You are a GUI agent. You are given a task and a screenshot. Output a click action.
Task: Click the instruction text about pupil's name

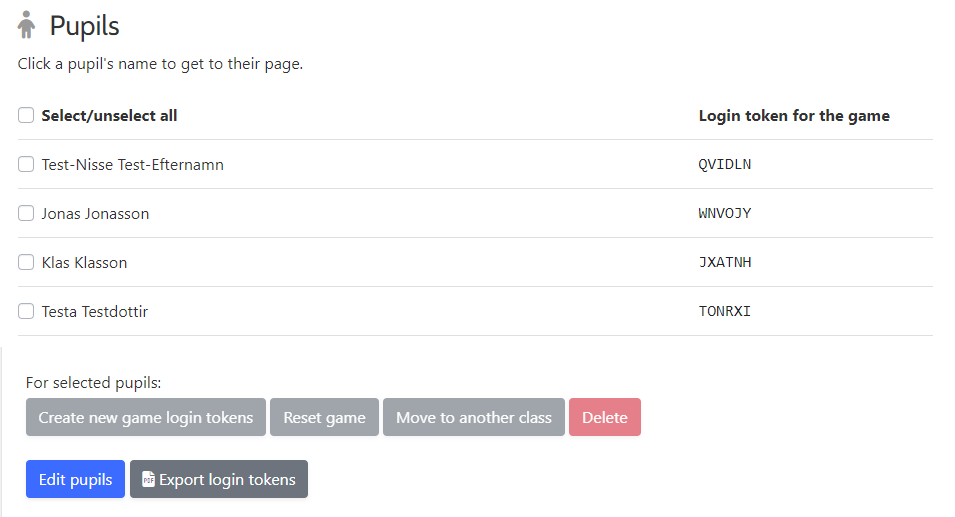[x=160, y=64]
